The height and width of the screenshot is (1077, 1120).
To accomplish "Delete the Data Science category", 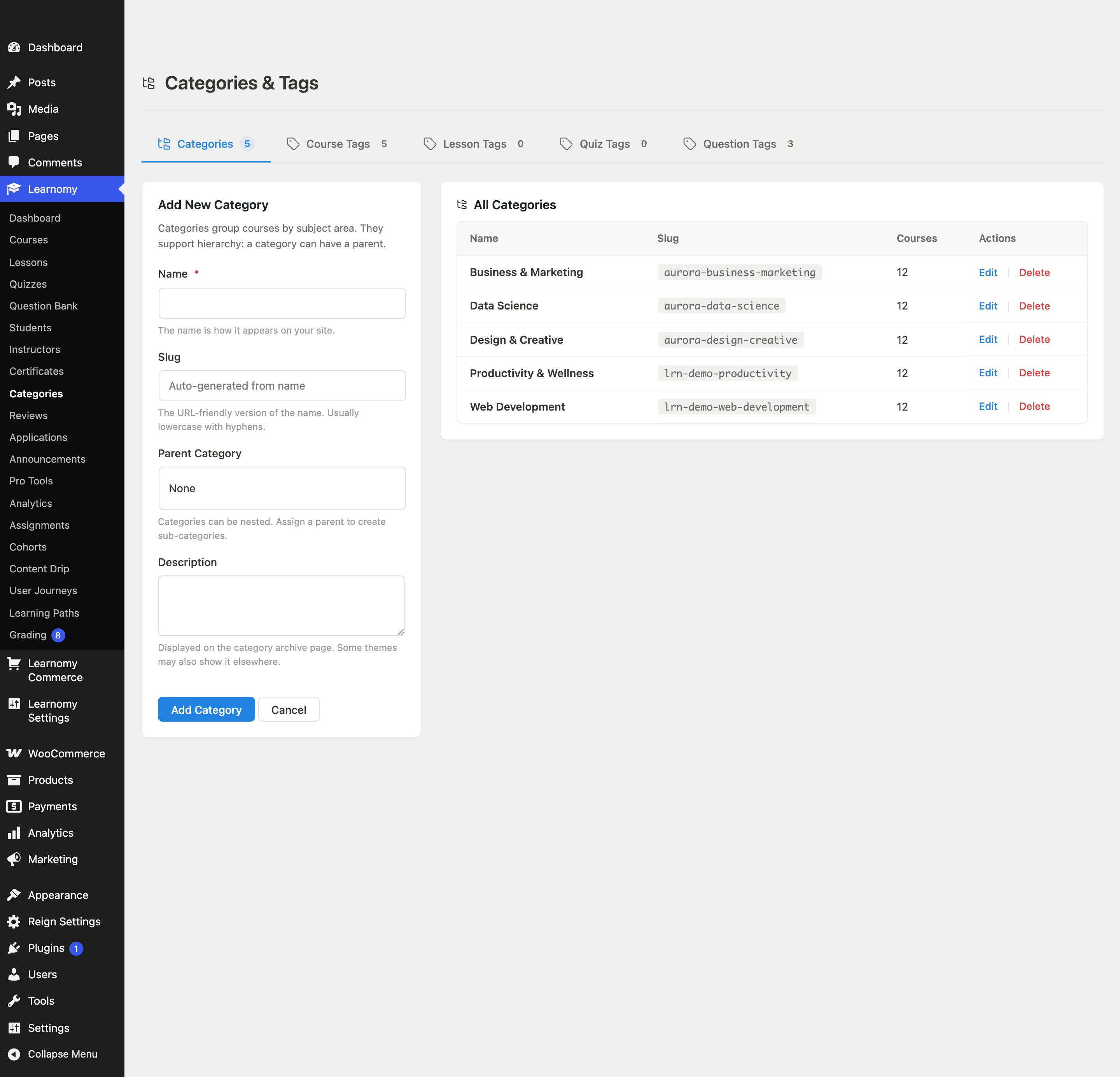I will coord(1034,306).
